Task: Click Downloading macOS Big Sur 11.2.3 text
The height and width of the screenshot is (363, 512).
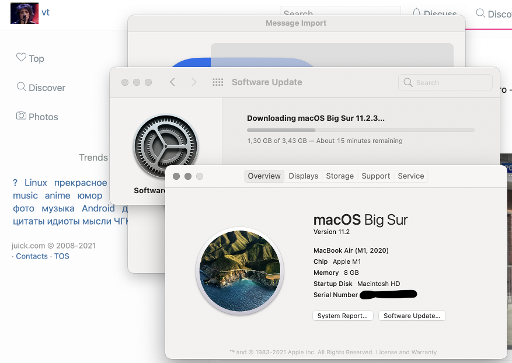Action: coord(316,118)
